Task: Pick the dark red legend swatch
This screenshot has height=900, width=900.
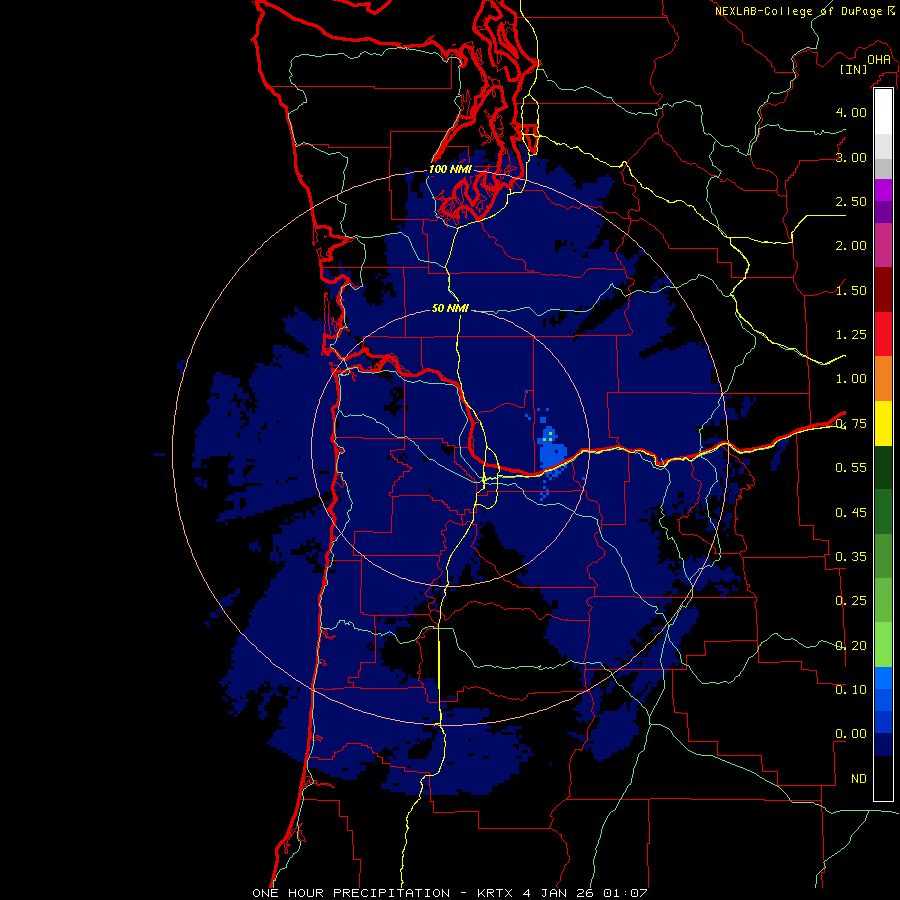Action: (x=883, y=290)
